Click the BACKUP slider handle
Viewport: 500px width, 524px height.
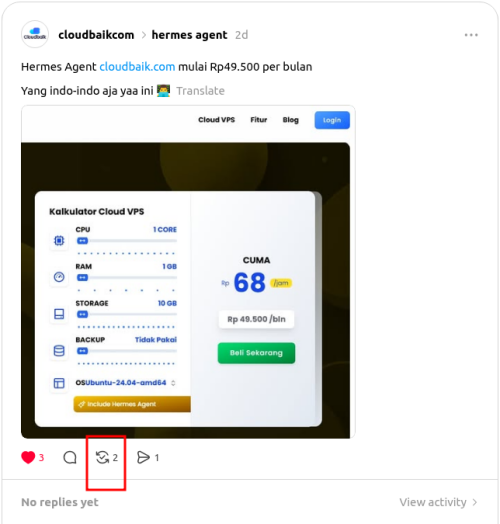pyautogui.click(x=82, y=351)
